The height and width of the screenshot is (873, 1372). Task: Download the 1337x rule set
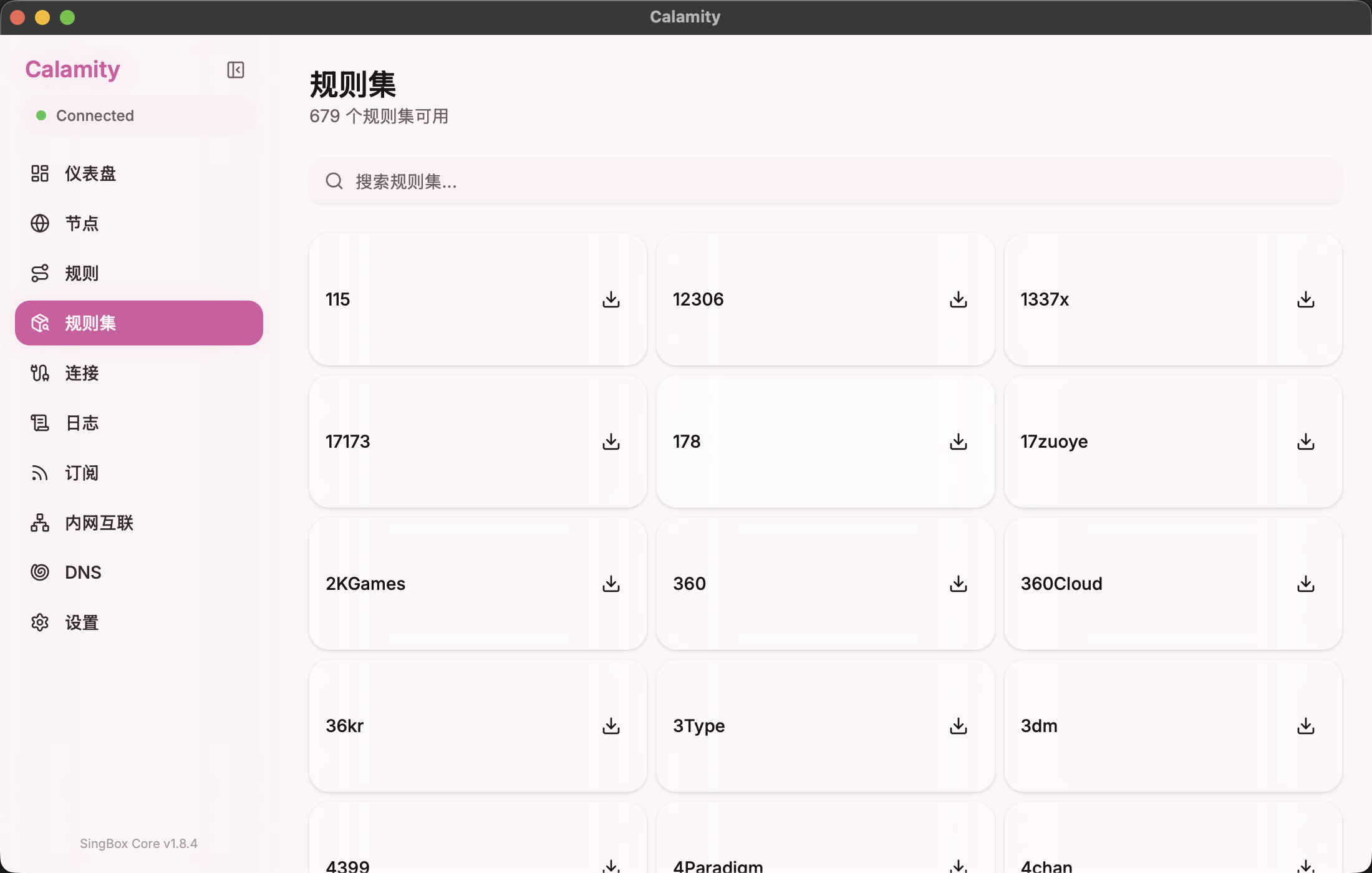click(x=1305, y=299)
